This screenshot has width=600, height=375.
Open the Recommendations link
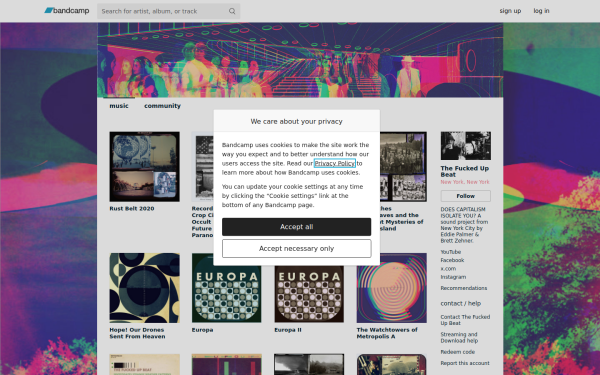click(464, 288)
